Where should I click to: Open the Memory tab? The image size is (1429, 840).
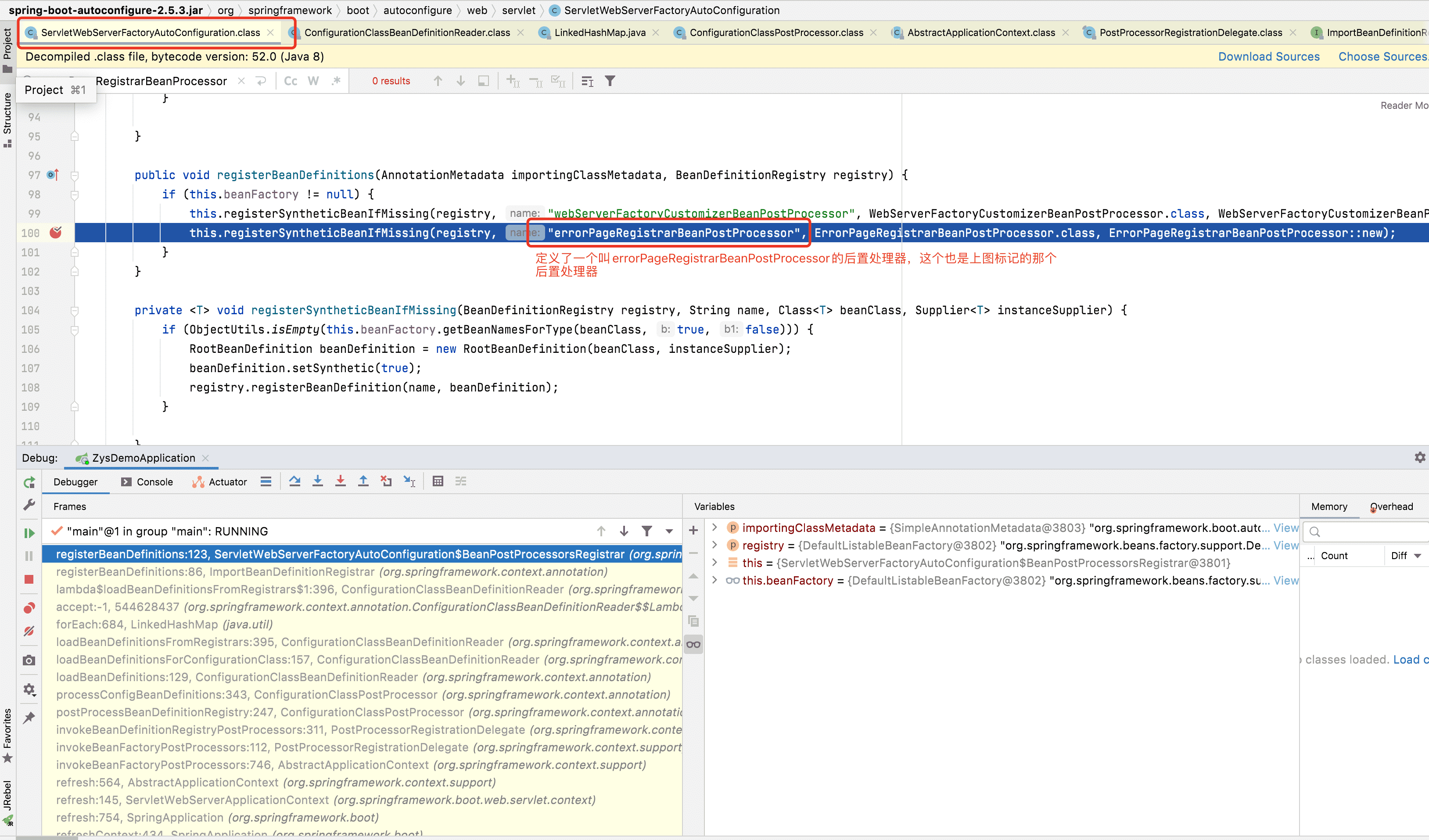pos(1328,506)
